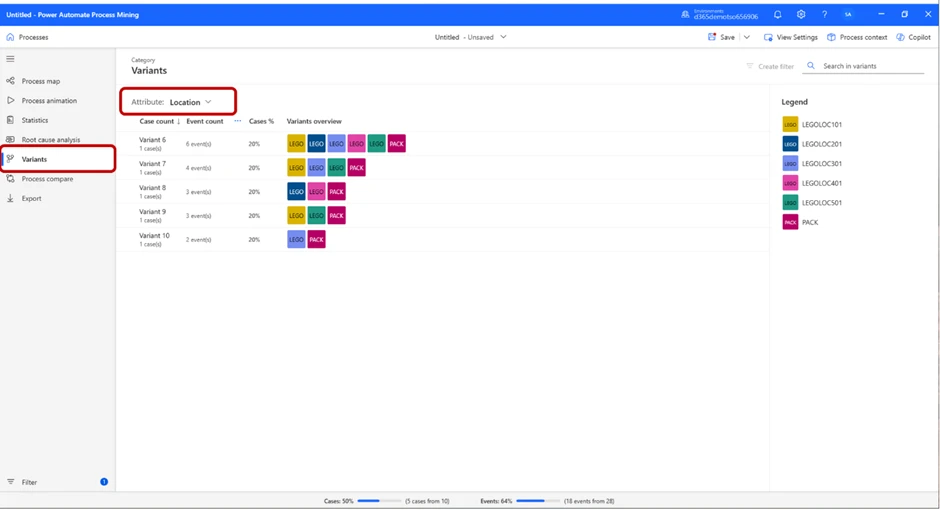Click LEGOLOC501 legend swatch
940x510 pixels.
790,203
